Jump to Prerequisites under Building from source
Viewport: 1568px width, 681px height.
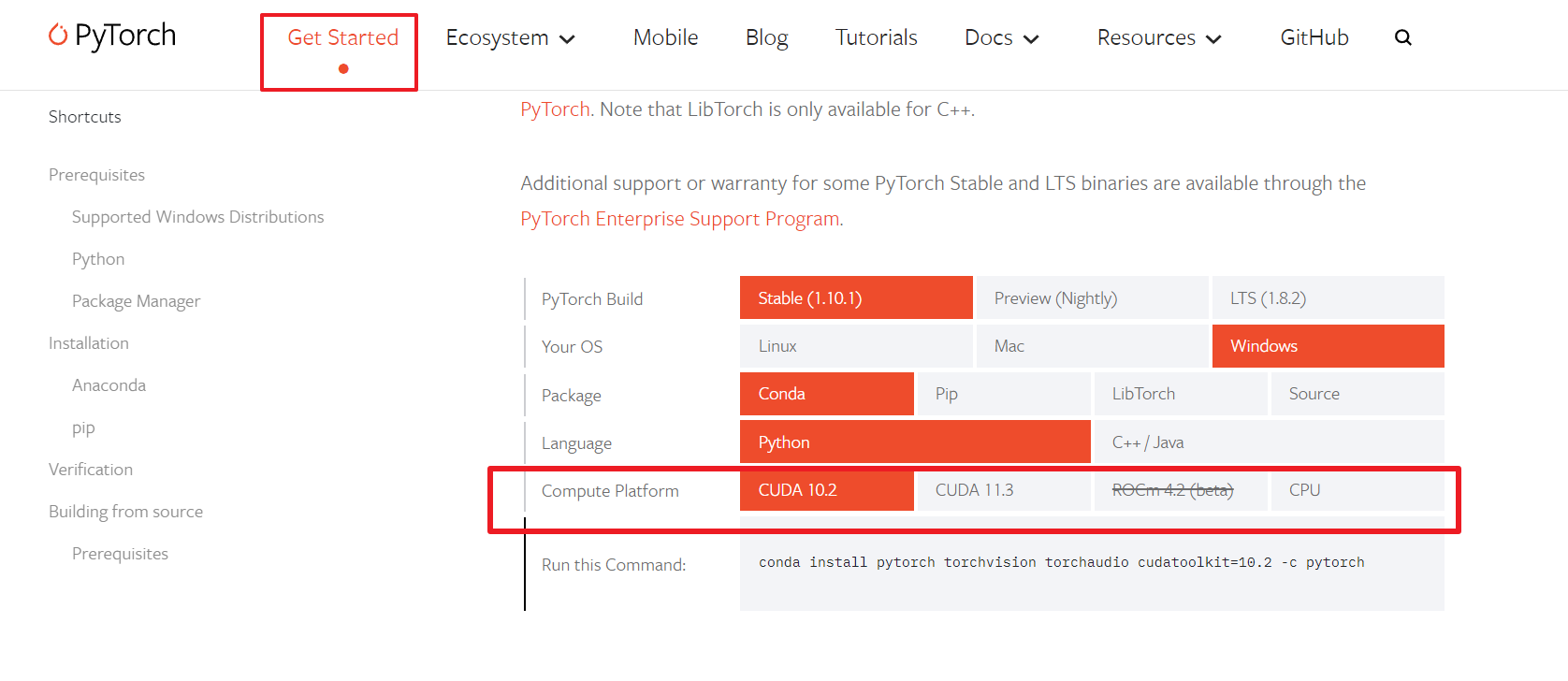[120, 554]
